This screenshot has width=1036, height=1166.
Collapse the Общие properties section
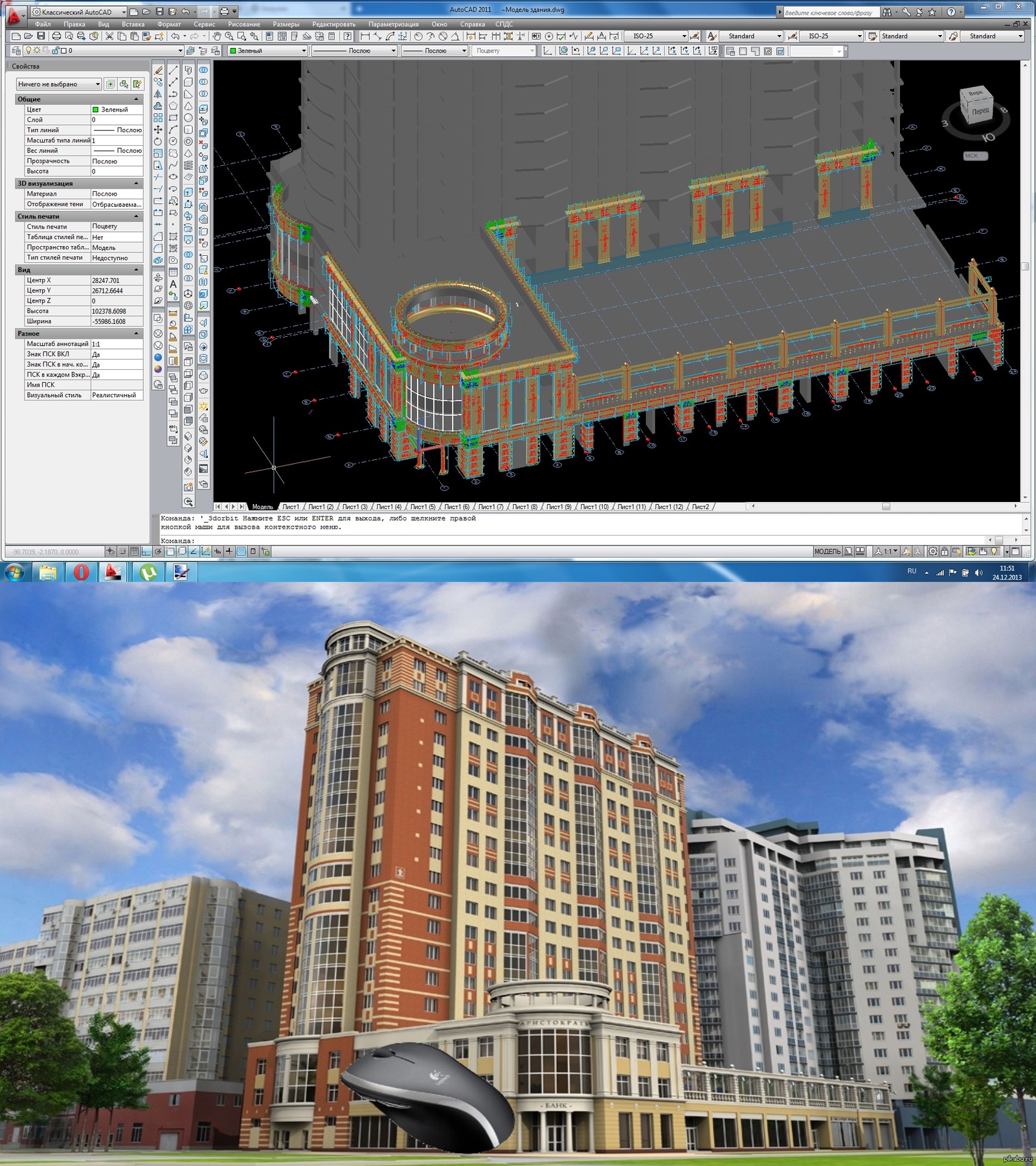tap(136, 99)
